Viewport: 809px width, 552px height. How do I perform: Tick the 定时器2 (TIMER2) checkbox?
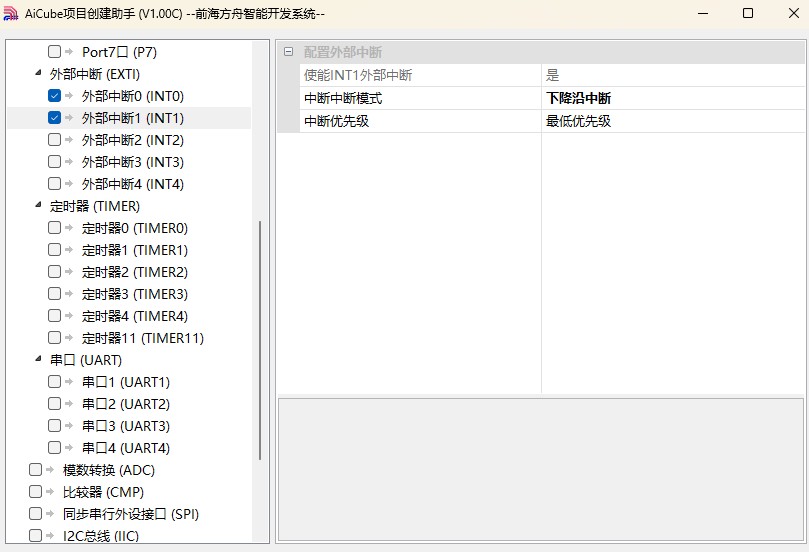tap(54, 271)
